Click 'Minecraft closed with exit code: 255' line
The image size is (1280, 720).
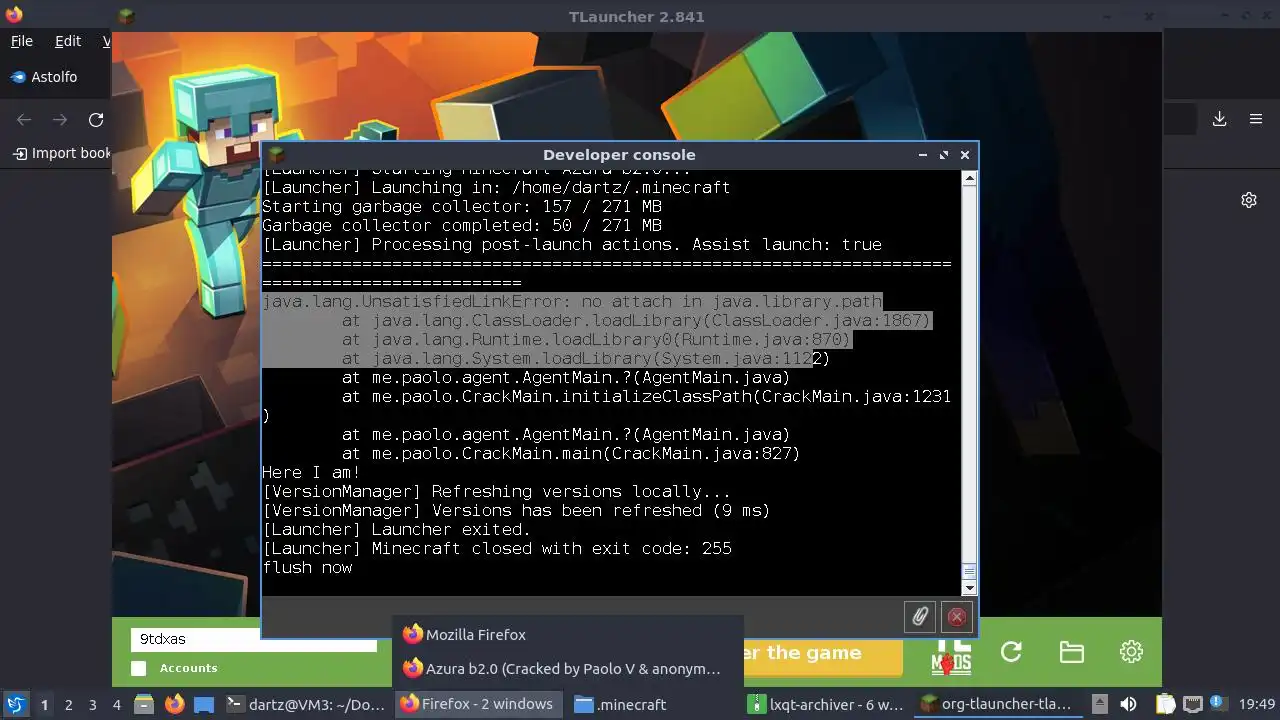497,548
